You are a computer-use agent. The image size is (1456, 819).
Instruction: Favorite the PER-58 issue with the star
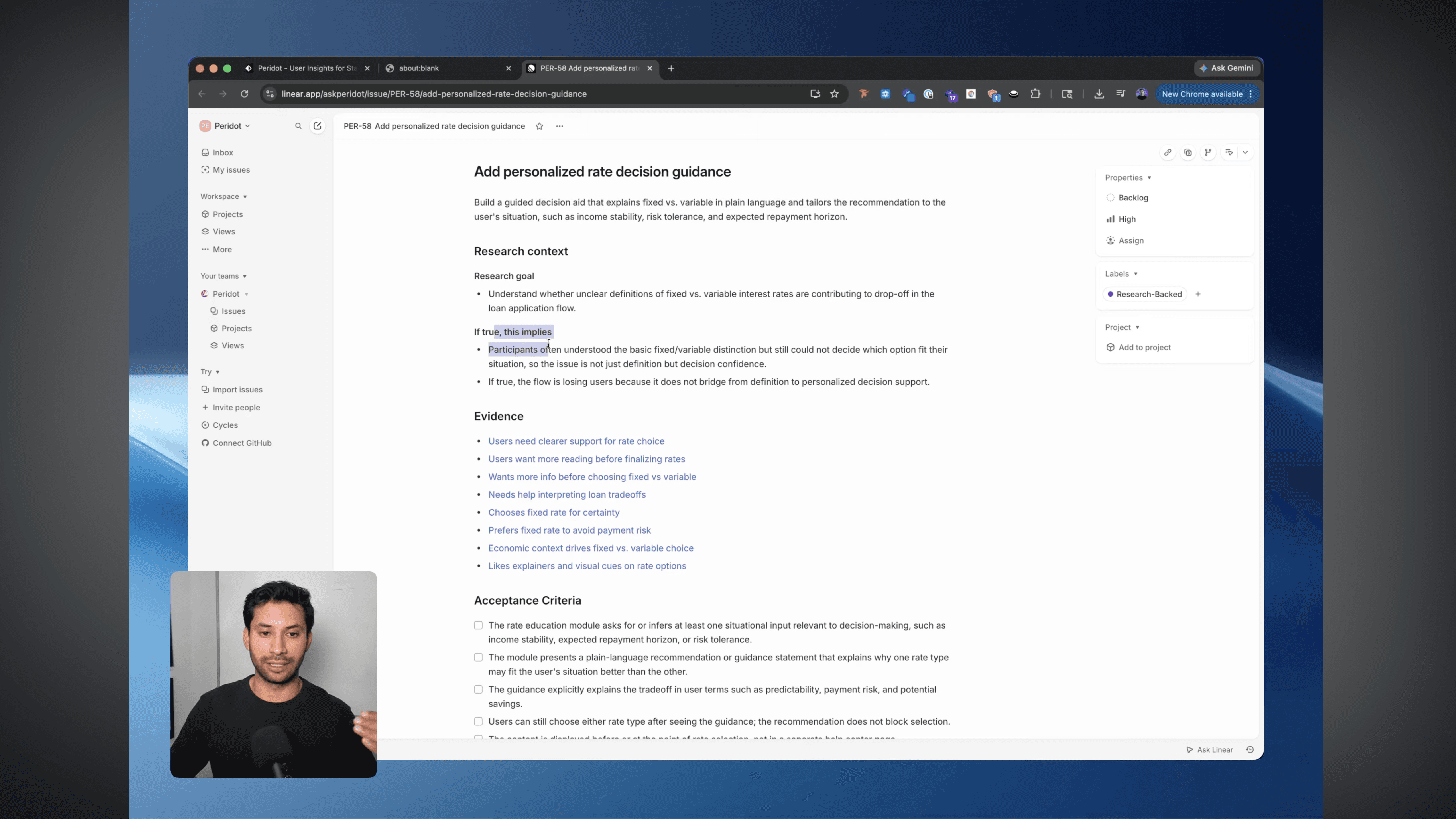(x=539, y=126)
